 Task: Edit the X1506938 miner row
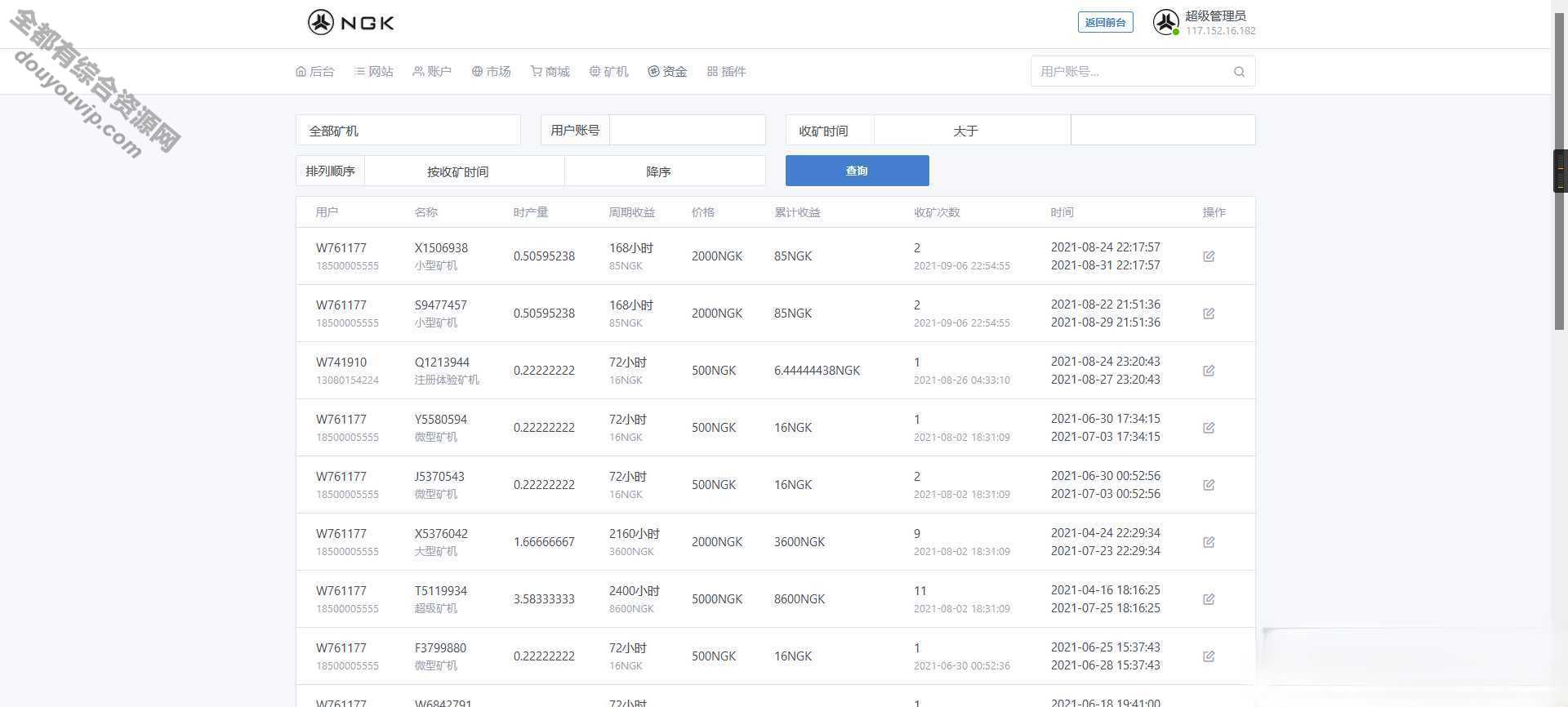[1209, 256]
